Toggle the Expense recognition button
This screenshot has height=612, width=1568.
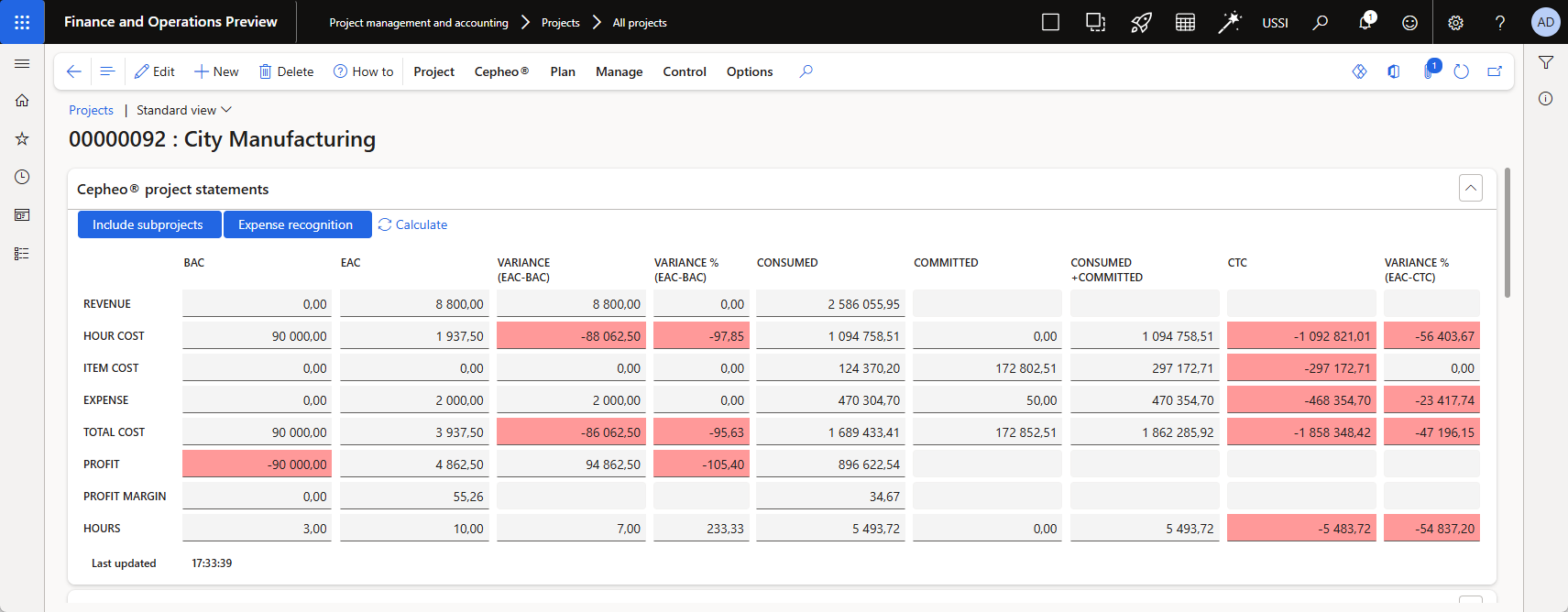click(x=297, y=224)
